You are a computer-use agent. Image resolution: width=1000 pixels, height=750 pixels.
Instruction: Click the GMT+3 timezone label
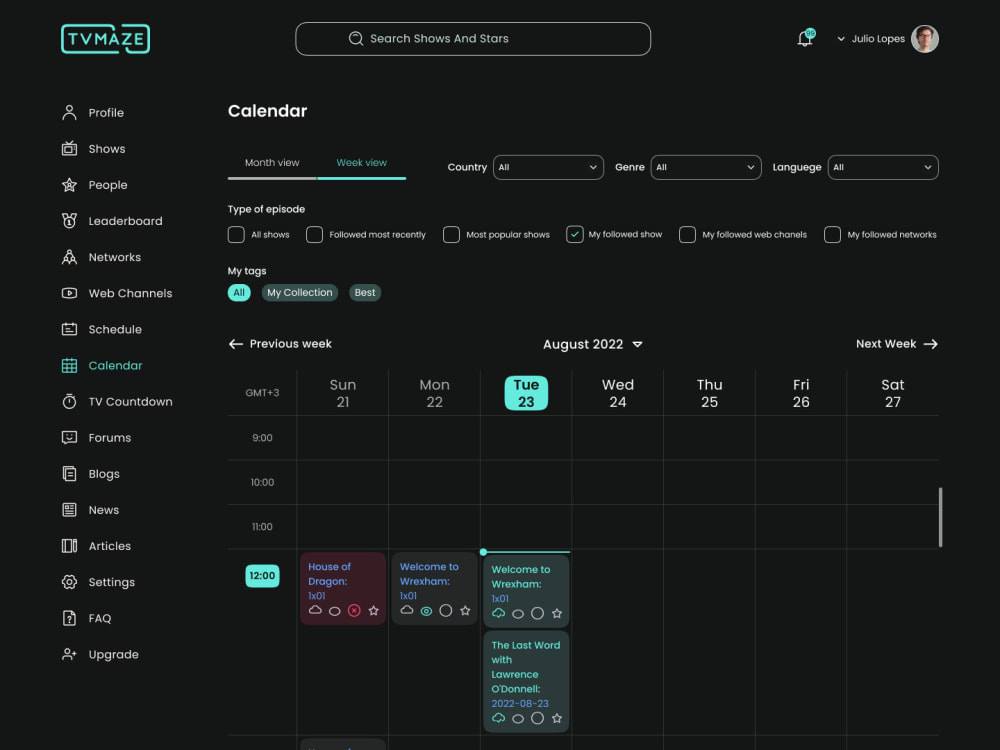pyautogui.click(x=262, y=393)
